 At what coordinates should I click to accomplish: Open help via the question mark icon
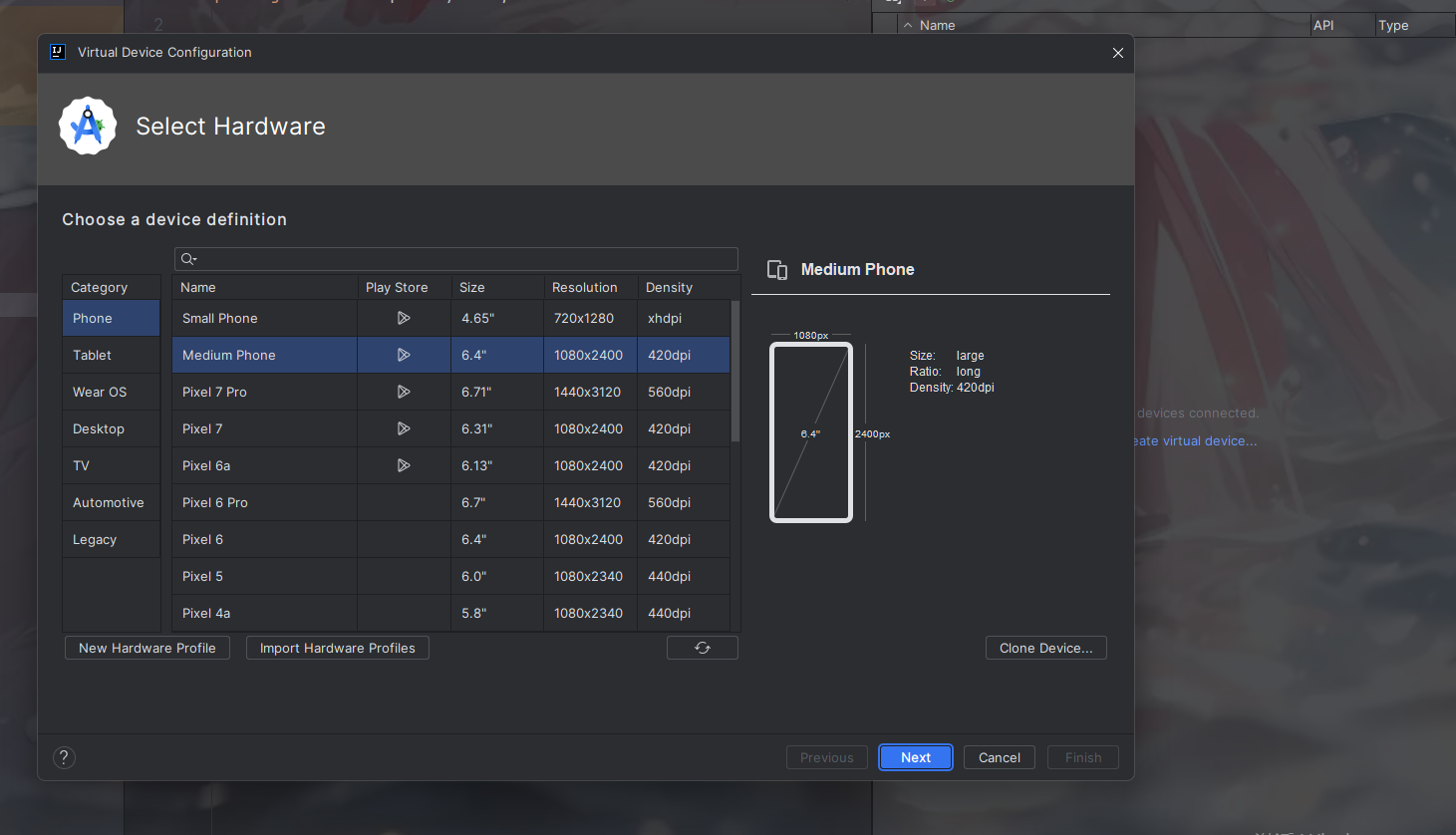click(64, 757)
